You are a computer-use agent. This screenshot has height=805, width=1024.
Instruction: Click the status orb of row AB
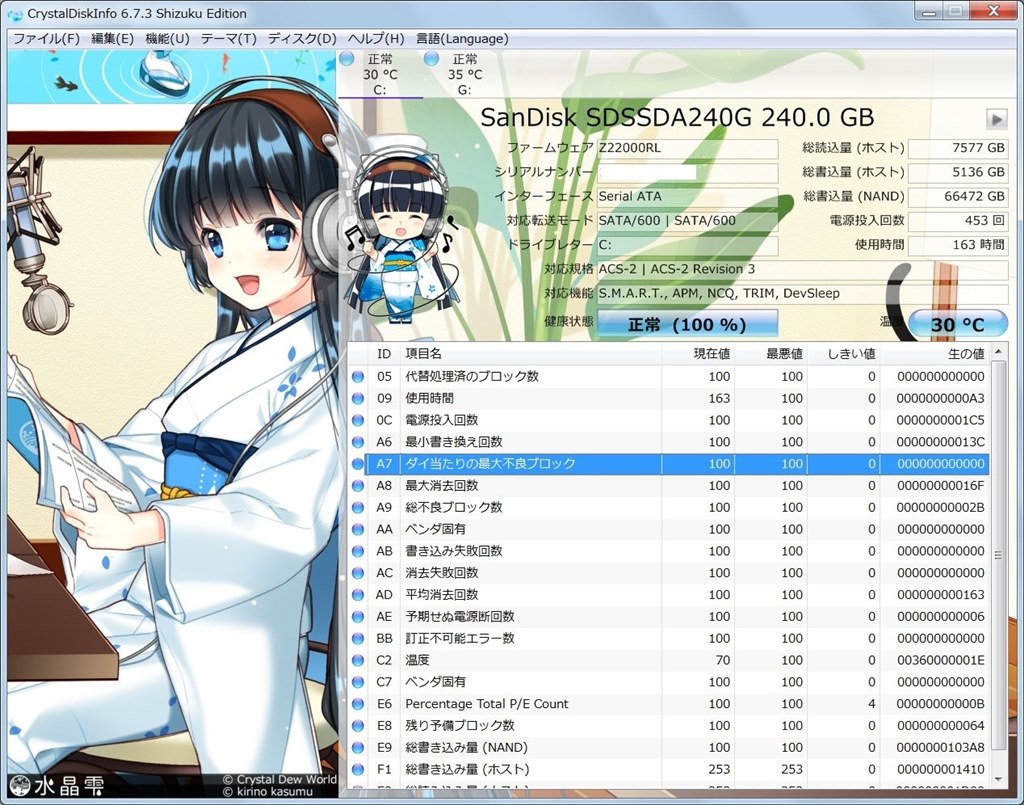[358, 552]
